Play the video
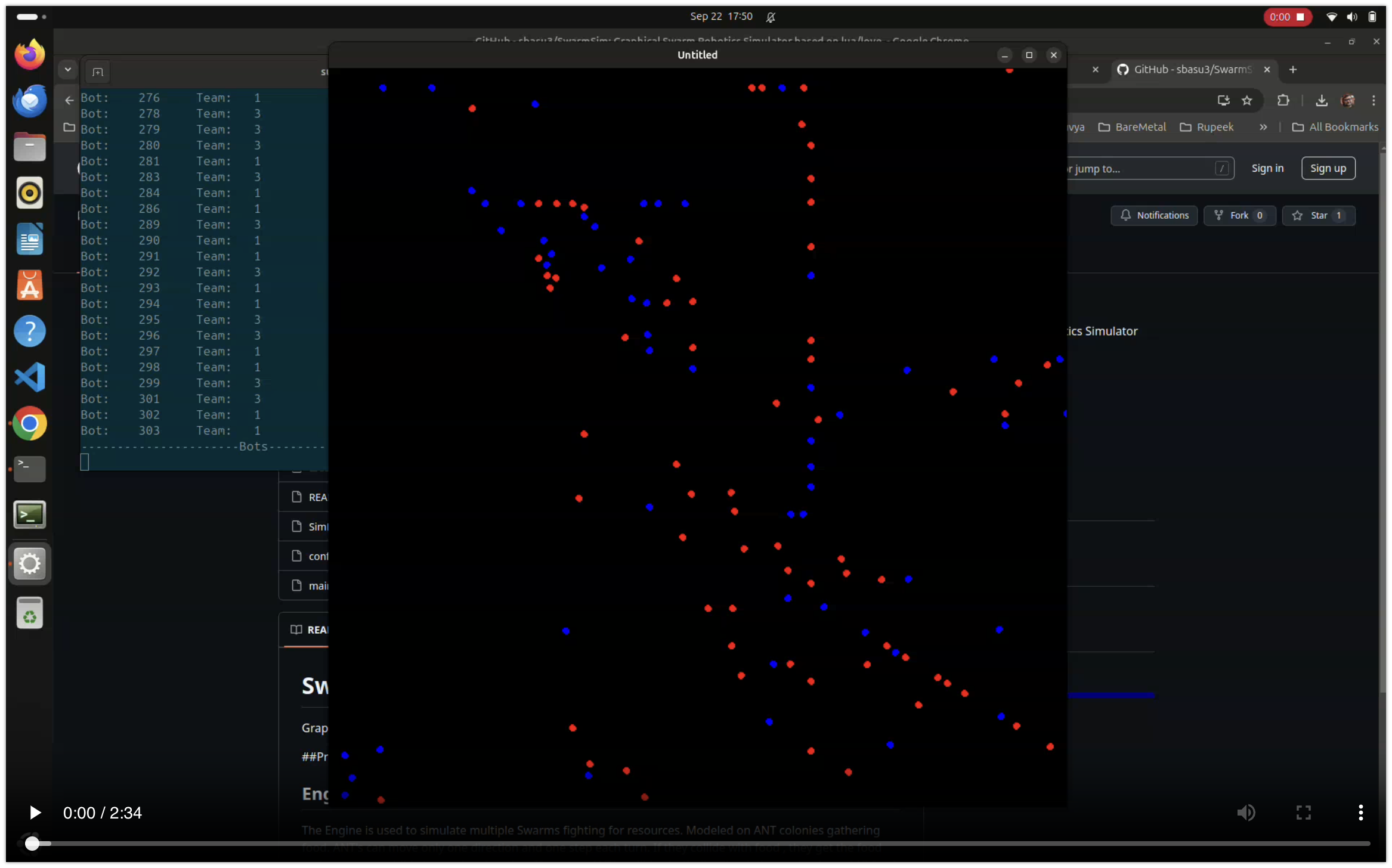The image size is (1392, 868). click(x=35, y=813)
